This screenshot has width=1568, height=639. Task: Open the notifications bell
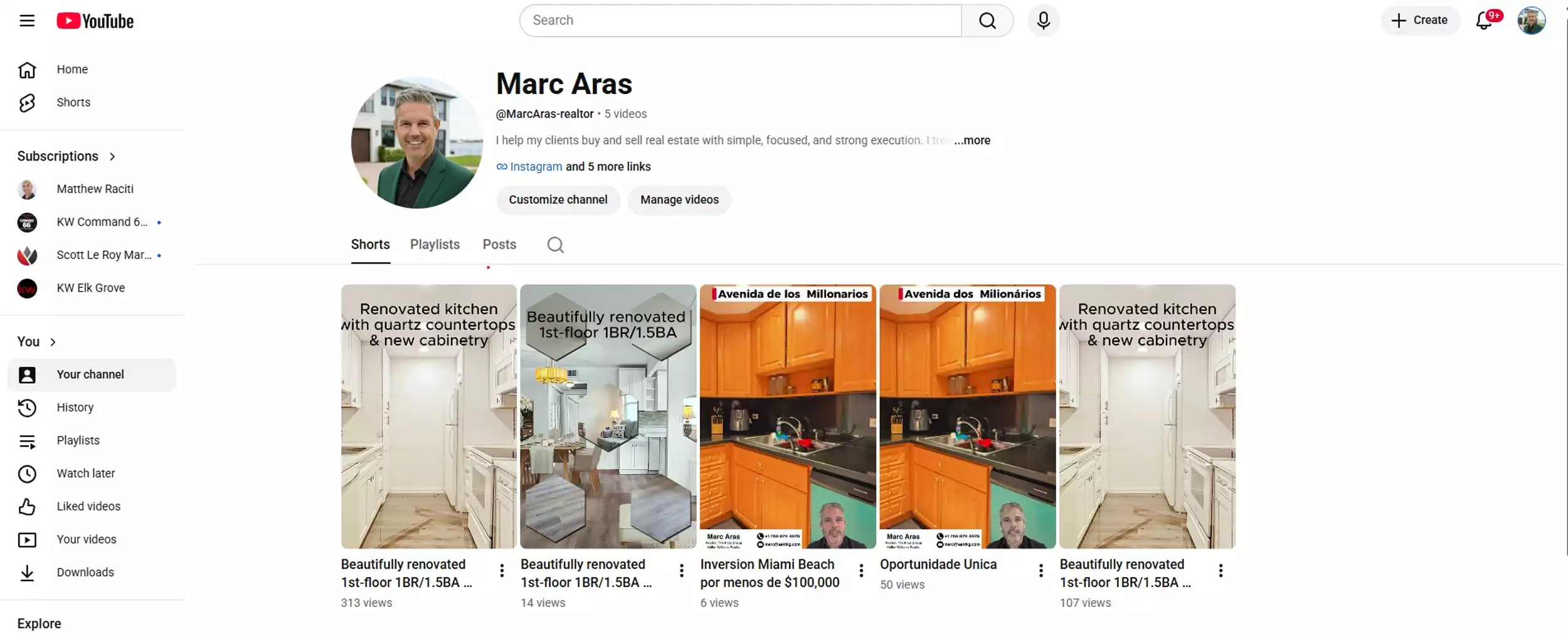coord(1485,21)
